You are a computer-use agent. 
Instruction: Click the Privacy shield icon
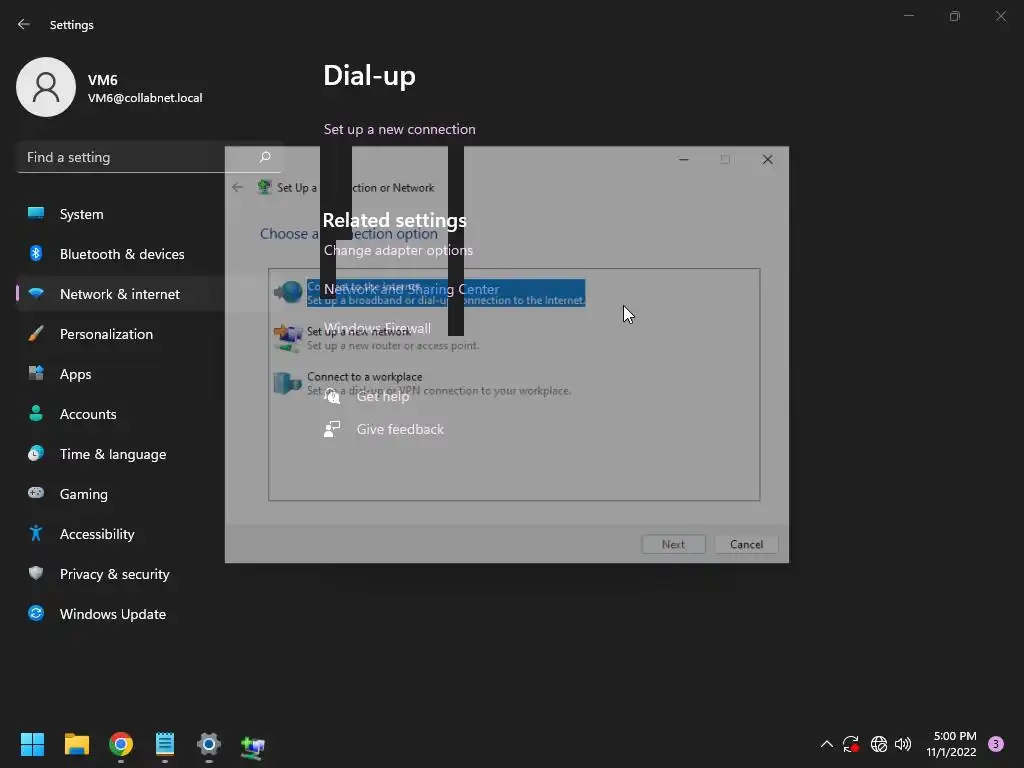pos(36,573)
